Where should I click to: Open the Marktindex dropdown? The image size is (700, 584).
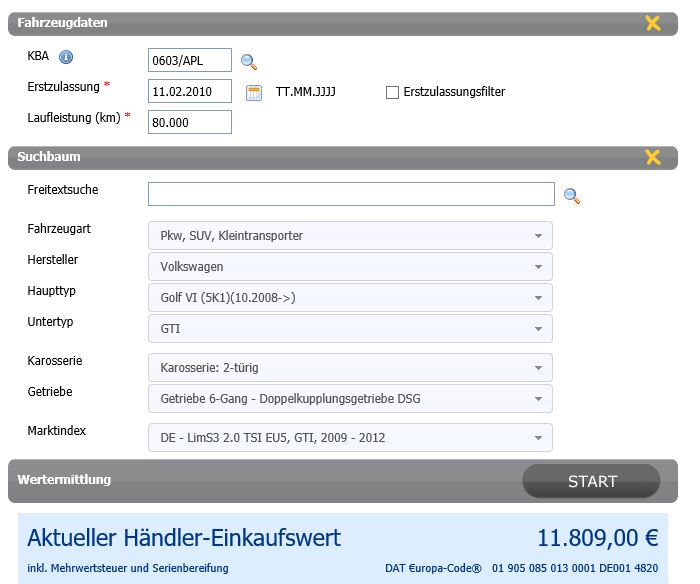tap(350, 438)
